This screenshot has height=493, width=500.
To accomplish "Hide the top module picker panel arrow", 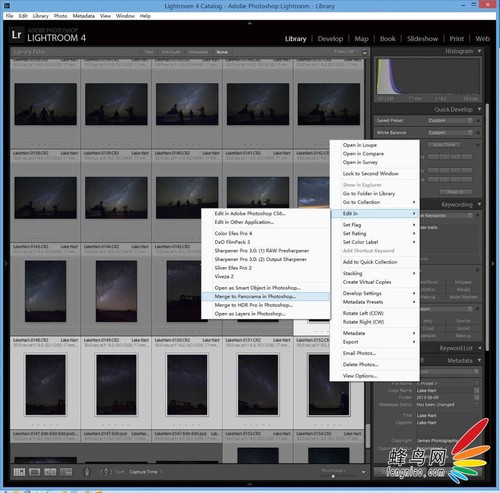I will (250, 23).
